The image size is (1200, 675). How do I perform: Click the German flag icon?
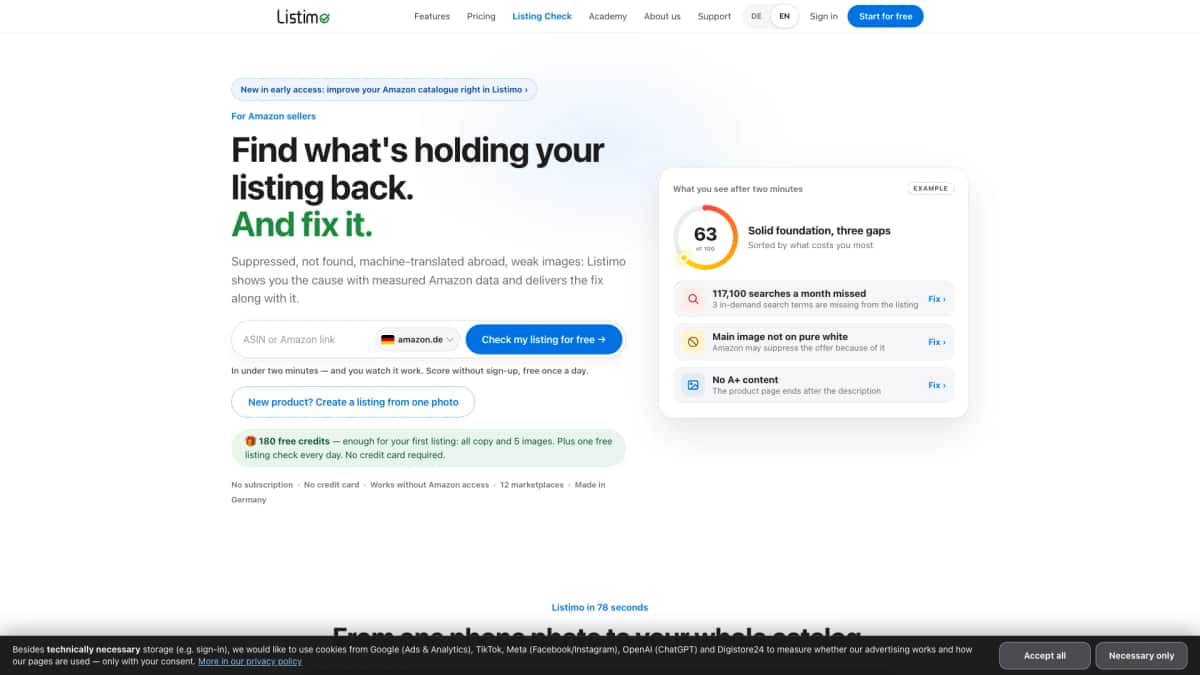click(x=388, y=340)
